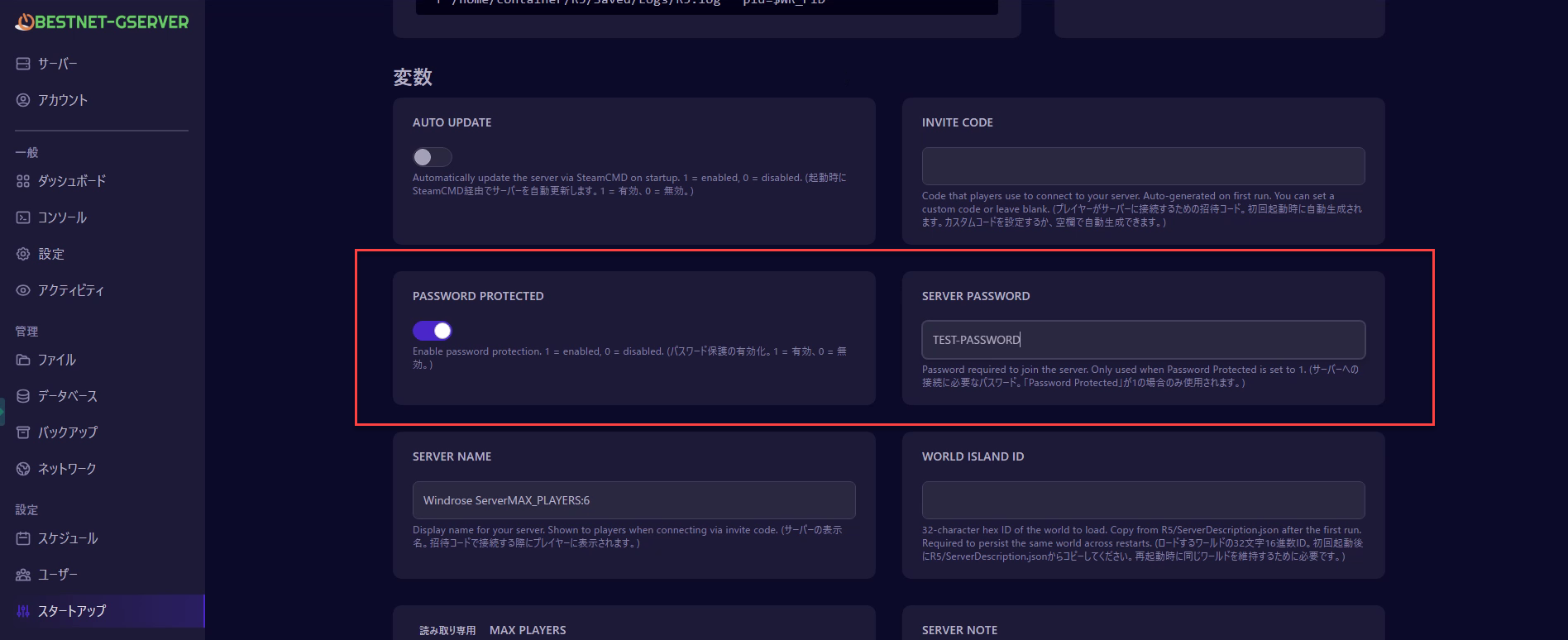Screen dimensions: 1568x640
Task: Click the BESTNET-GSERVER logo icon
Action: coord(25,22)
